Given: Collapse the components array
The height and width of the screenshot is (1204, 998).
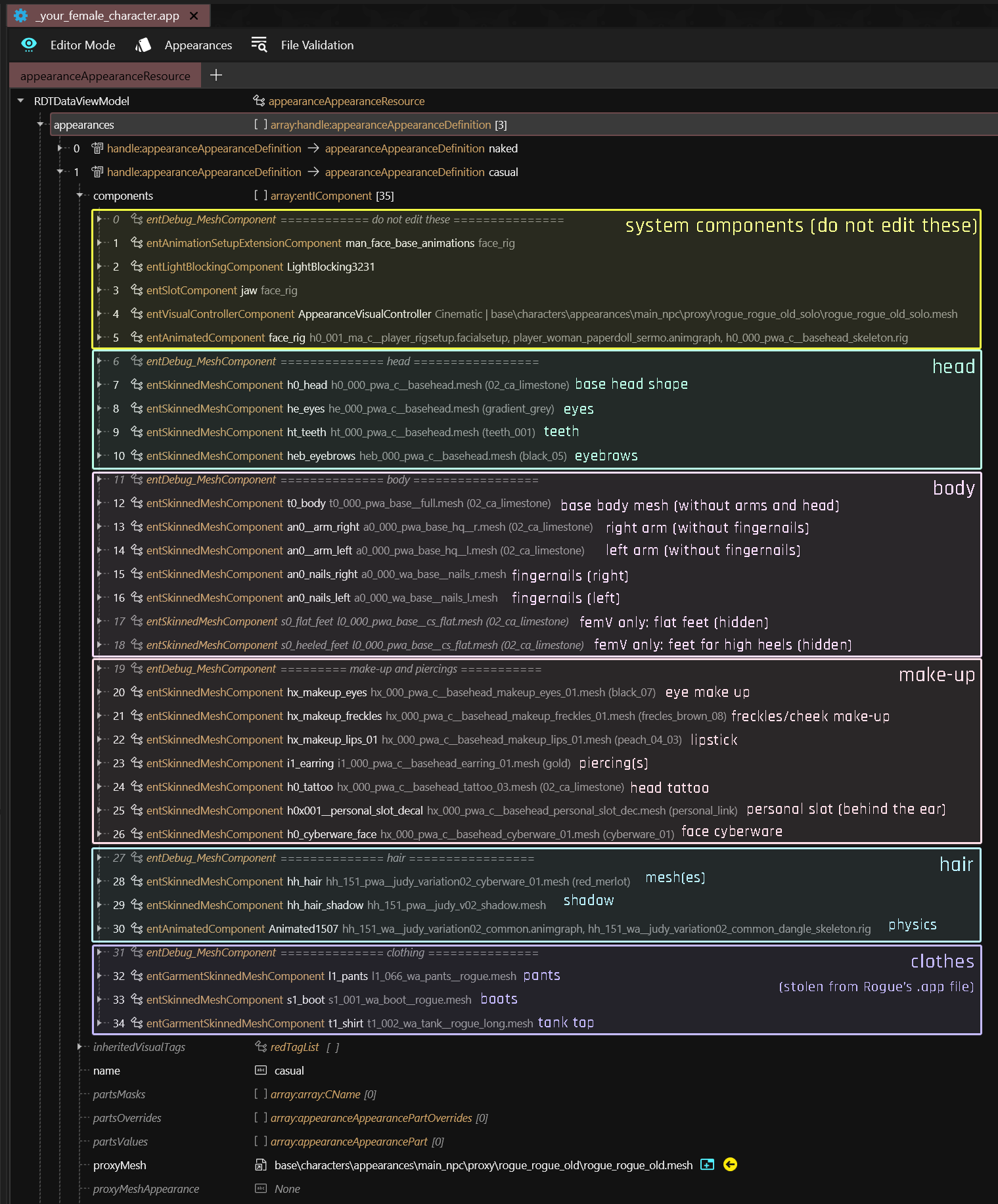Looking at the screenshot, I should [x=80, y=196].
